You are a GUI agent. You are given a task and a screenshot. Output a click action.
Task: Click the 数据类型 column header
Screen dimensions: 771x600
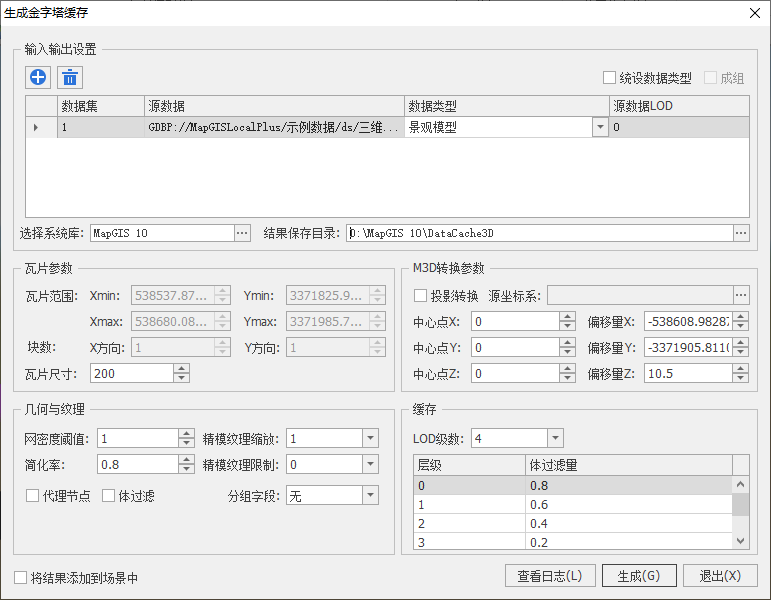(506, 105)
